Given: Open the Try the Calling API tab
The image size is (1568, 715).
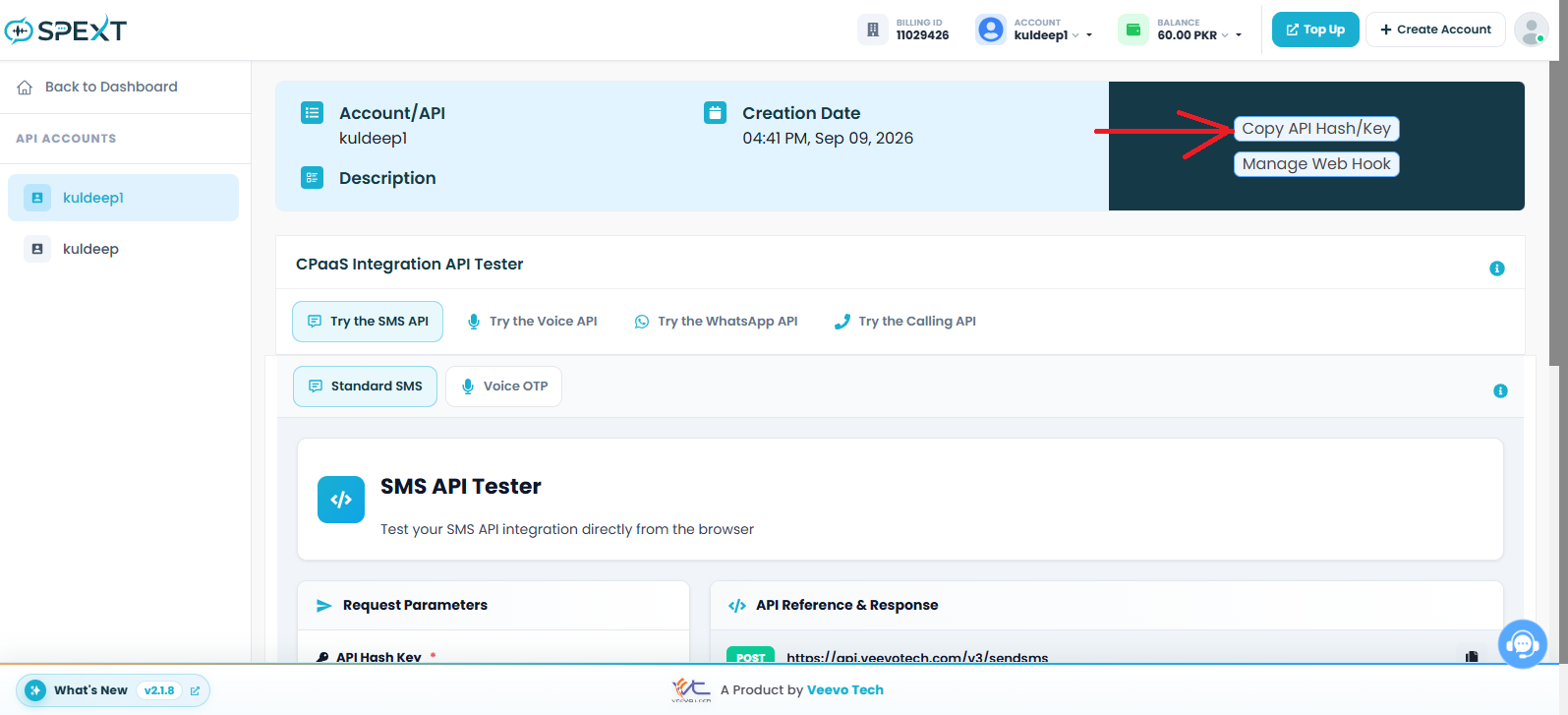Looking at the screenshot, I should click(904, 322).
